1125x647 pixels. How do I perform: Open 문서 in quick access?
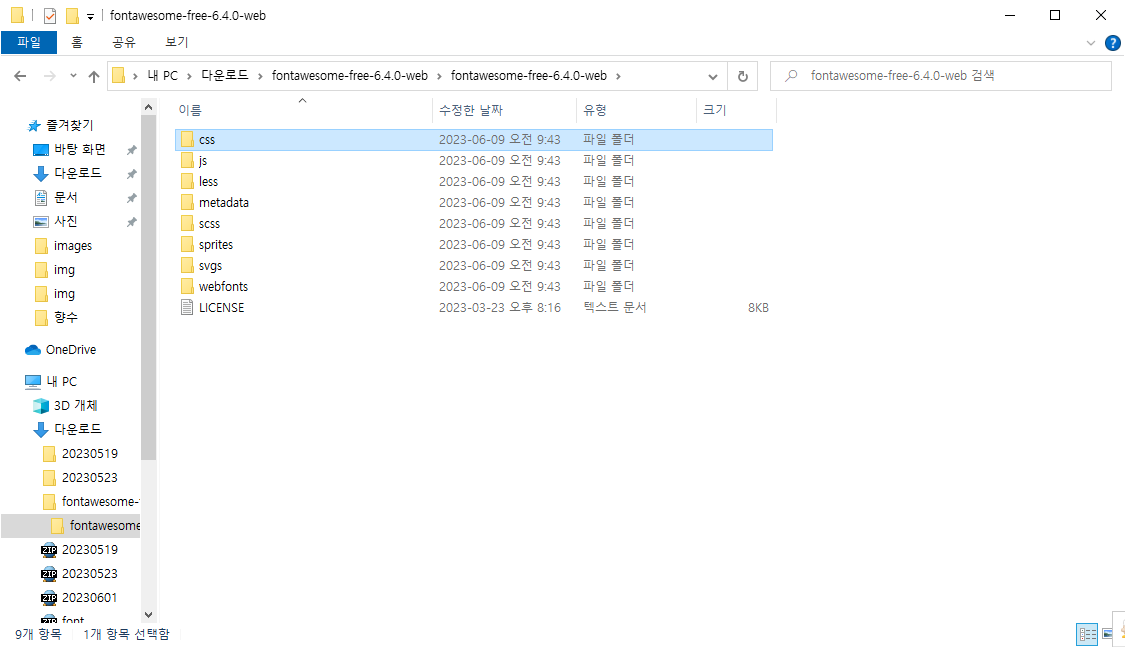pos(65,197)
